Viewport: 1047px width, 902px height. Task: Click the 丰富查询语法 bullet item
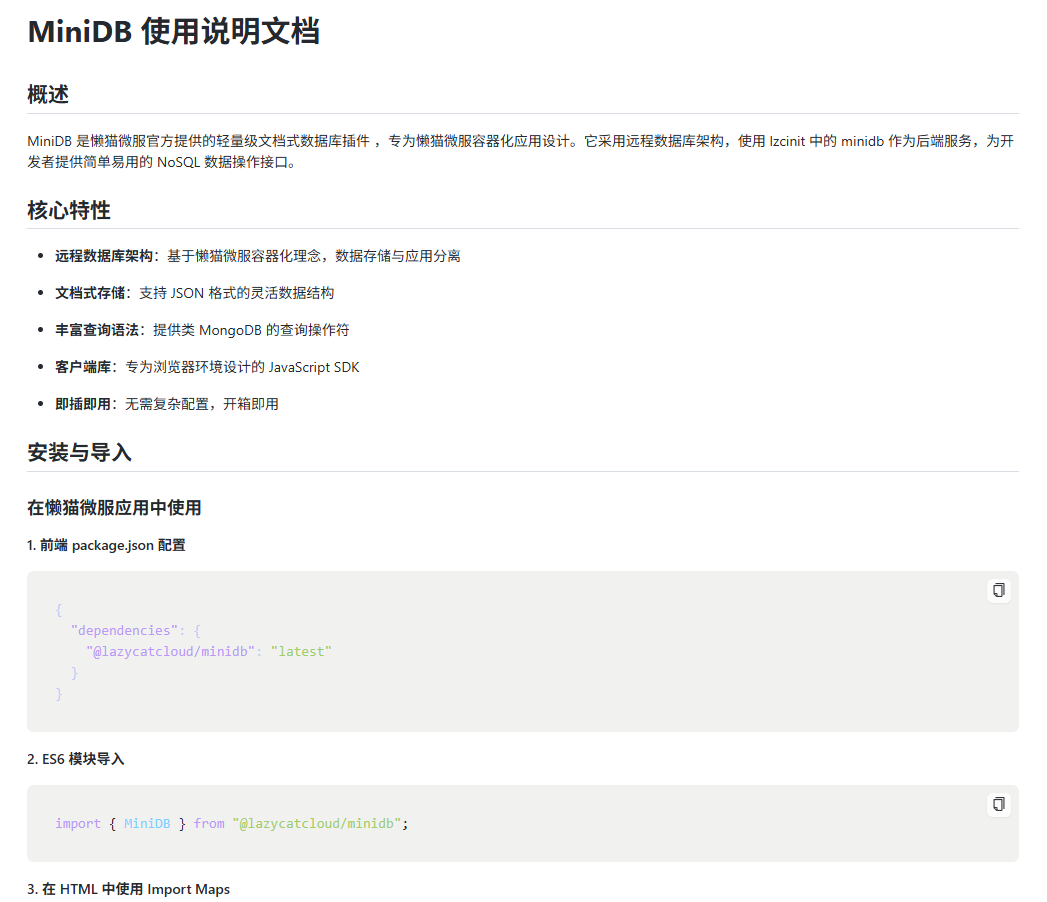coord(202,330)
